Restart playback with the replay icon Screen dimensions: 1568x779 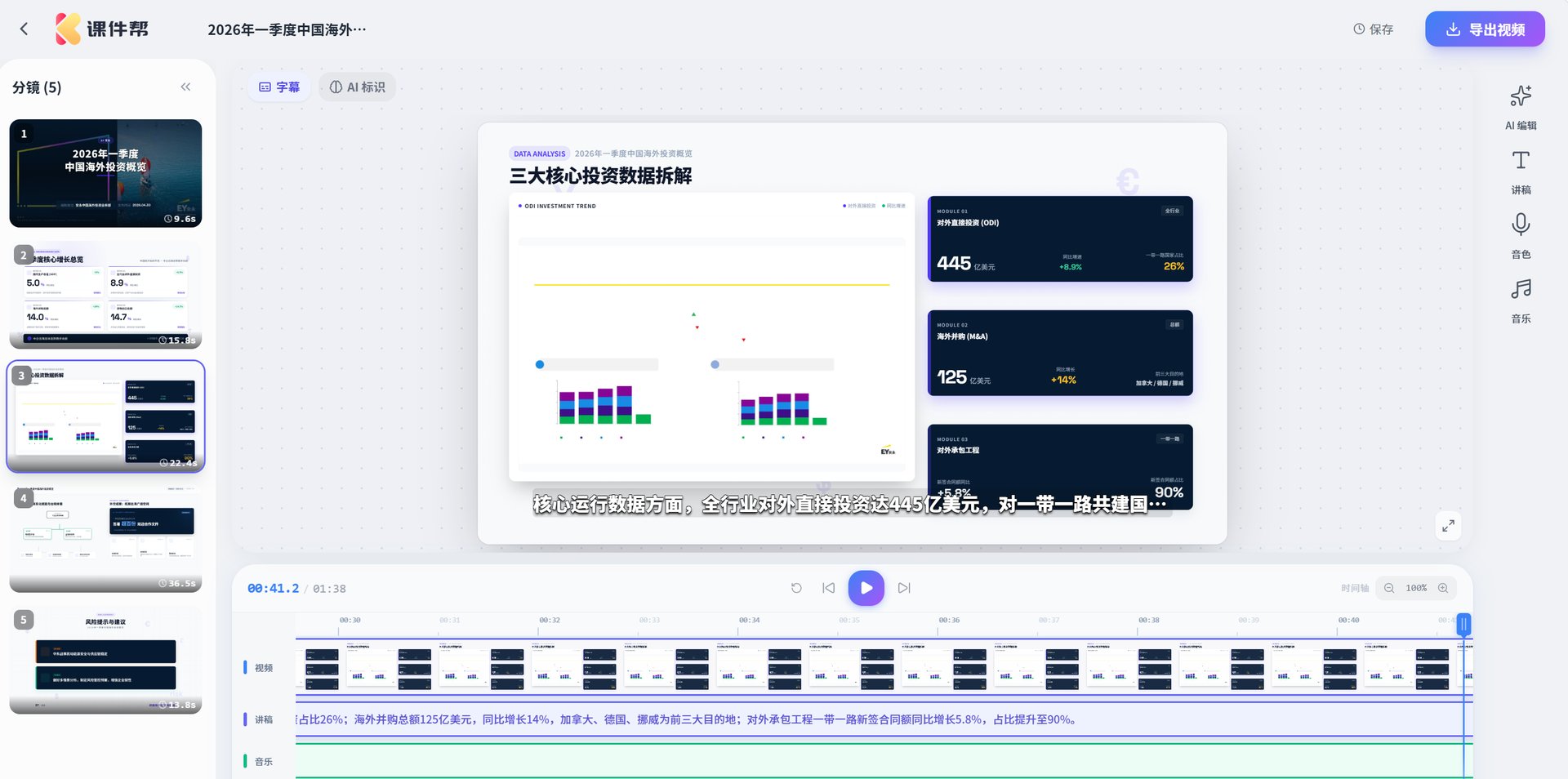pos(796,588)
